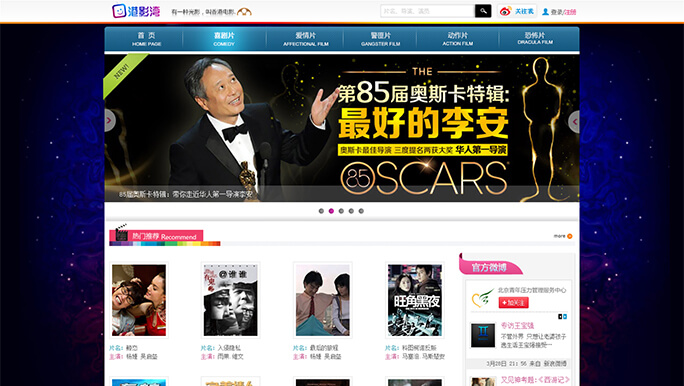Select the fifth carousel indicator dot
This screenshot has width=684, height=386.
tap(361, 211)
